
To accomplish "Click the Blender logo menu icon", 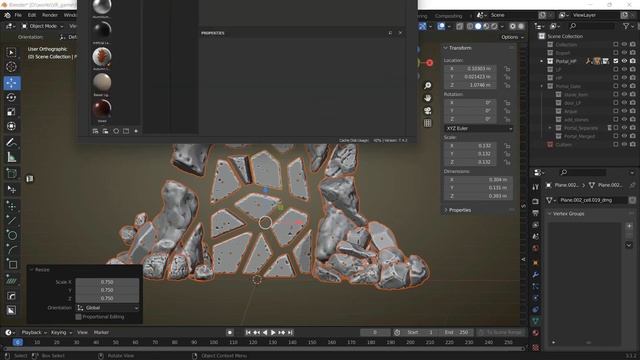I will coord(7,15).
